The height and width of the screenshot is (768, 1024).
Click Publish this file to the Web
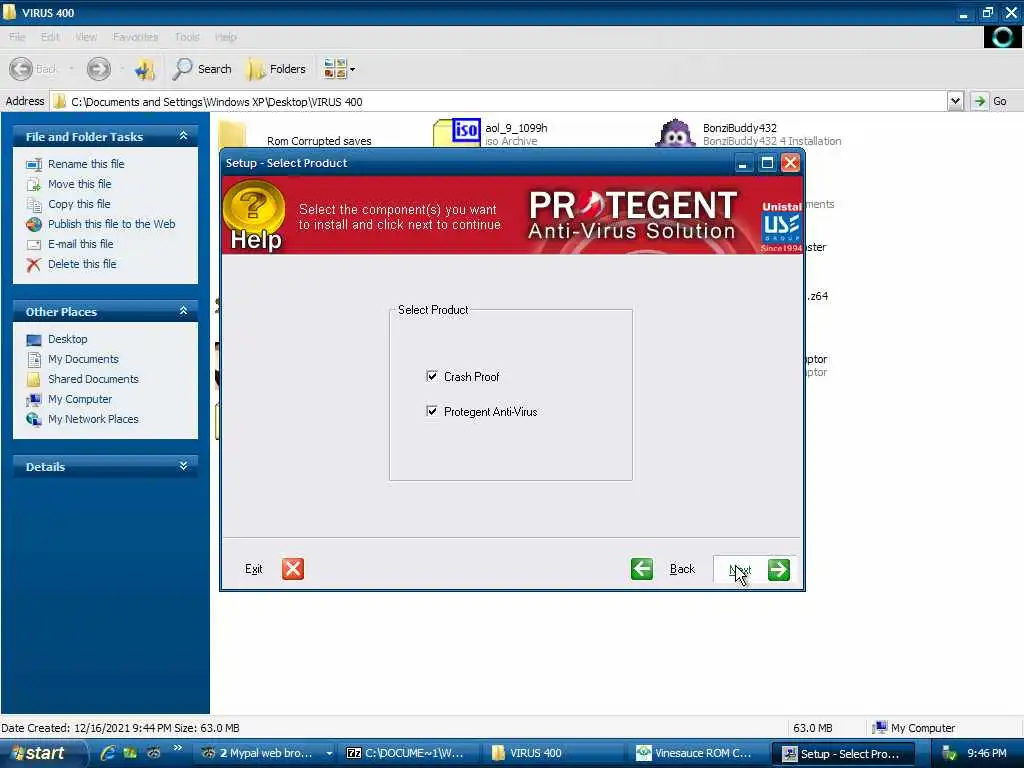click(x=112, y=224)
